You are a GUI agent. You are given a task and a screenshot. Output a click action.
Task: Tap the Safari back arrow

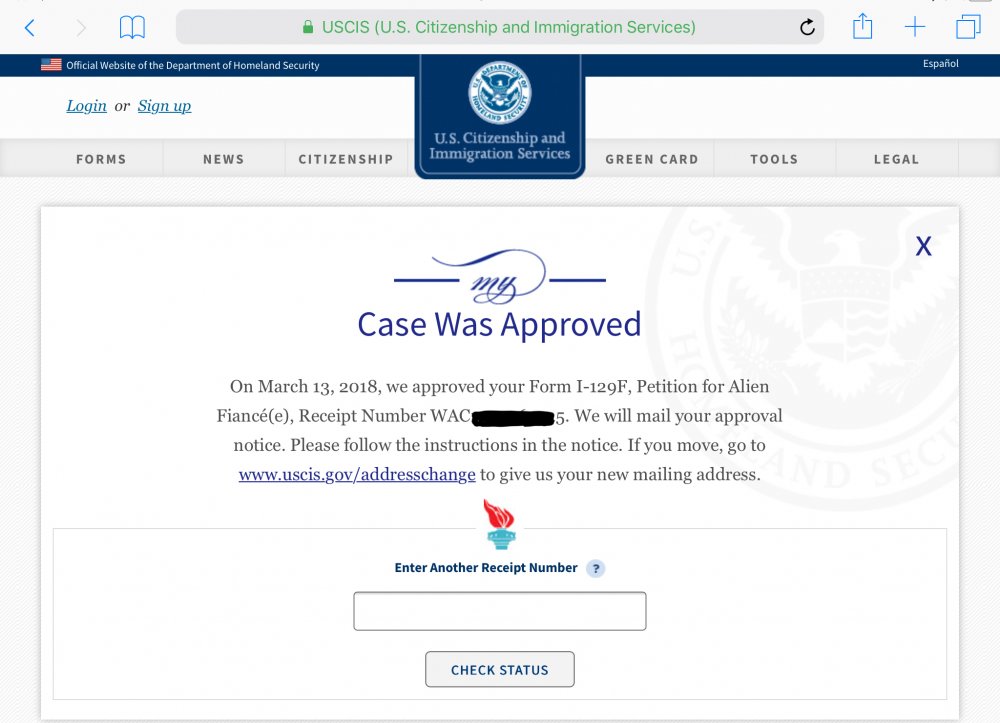[x=29, y=27]
